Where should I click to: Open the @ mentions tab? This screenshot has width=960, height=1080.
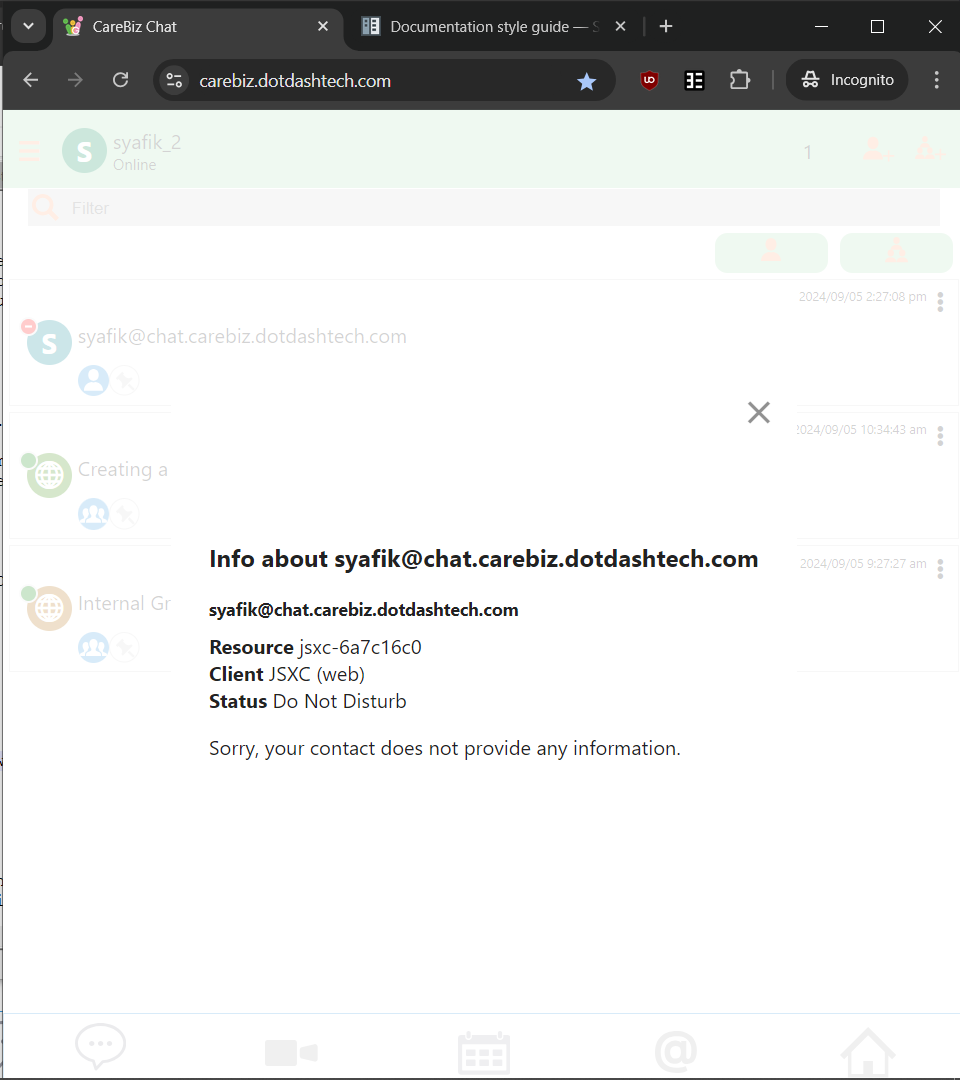click(675, 1052)
